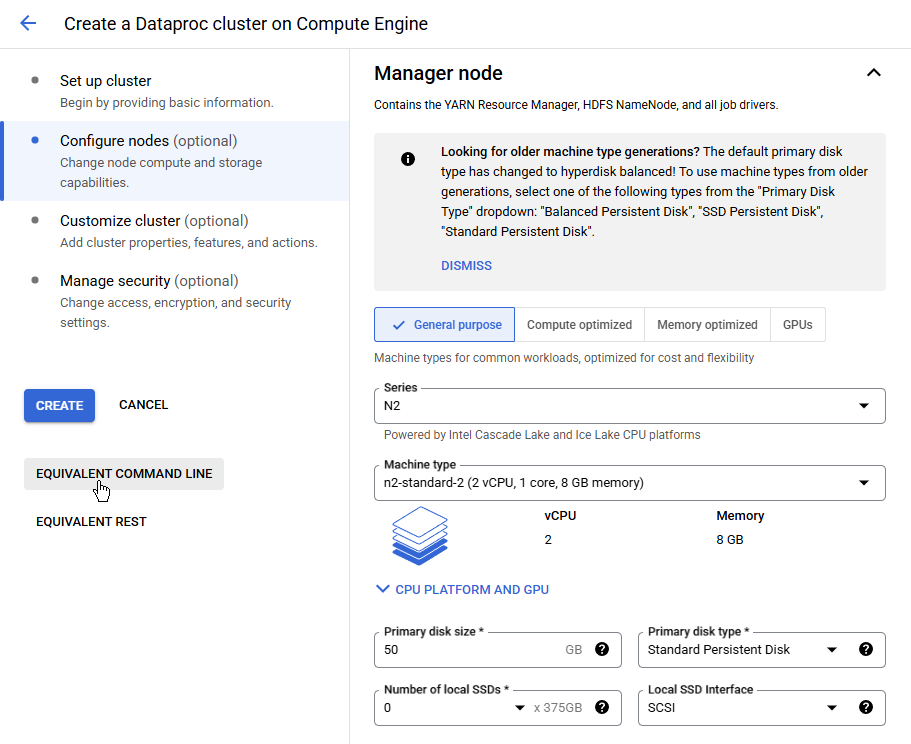Click the machine type stacked layers icon
The image size is (911, 744).
[x=420, y=535]
